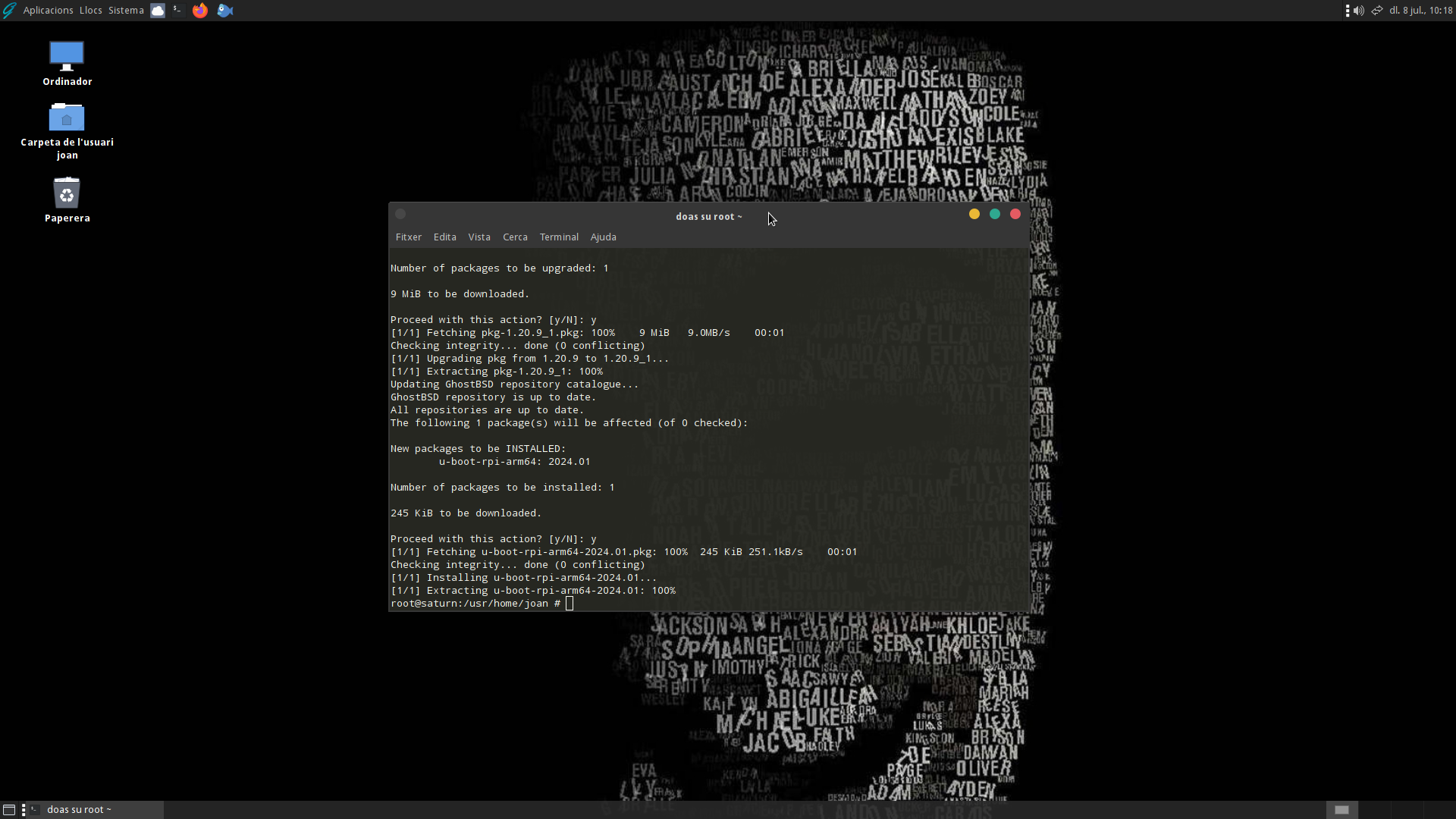Click 'GhostBSD repository is up to date.' line

pyautogui.click(x=493, y=397)
